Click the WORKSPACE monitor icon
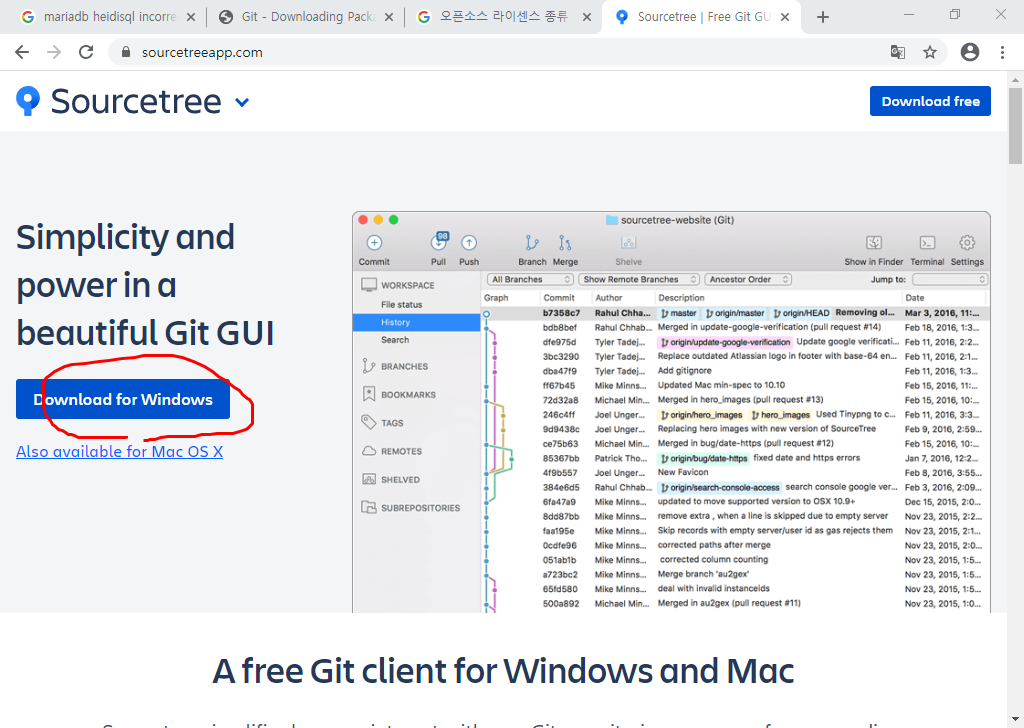The width and height of the screenshot is (1024, 728). (x=369, y=285)
